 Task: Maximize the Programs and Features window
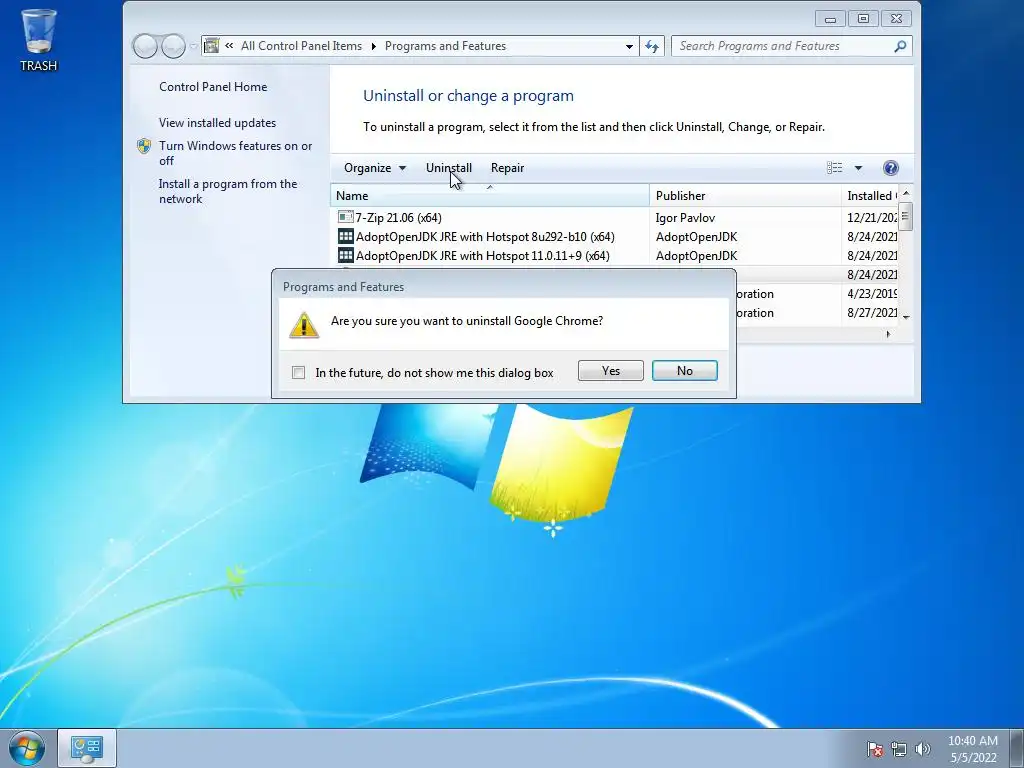[863, 19]
